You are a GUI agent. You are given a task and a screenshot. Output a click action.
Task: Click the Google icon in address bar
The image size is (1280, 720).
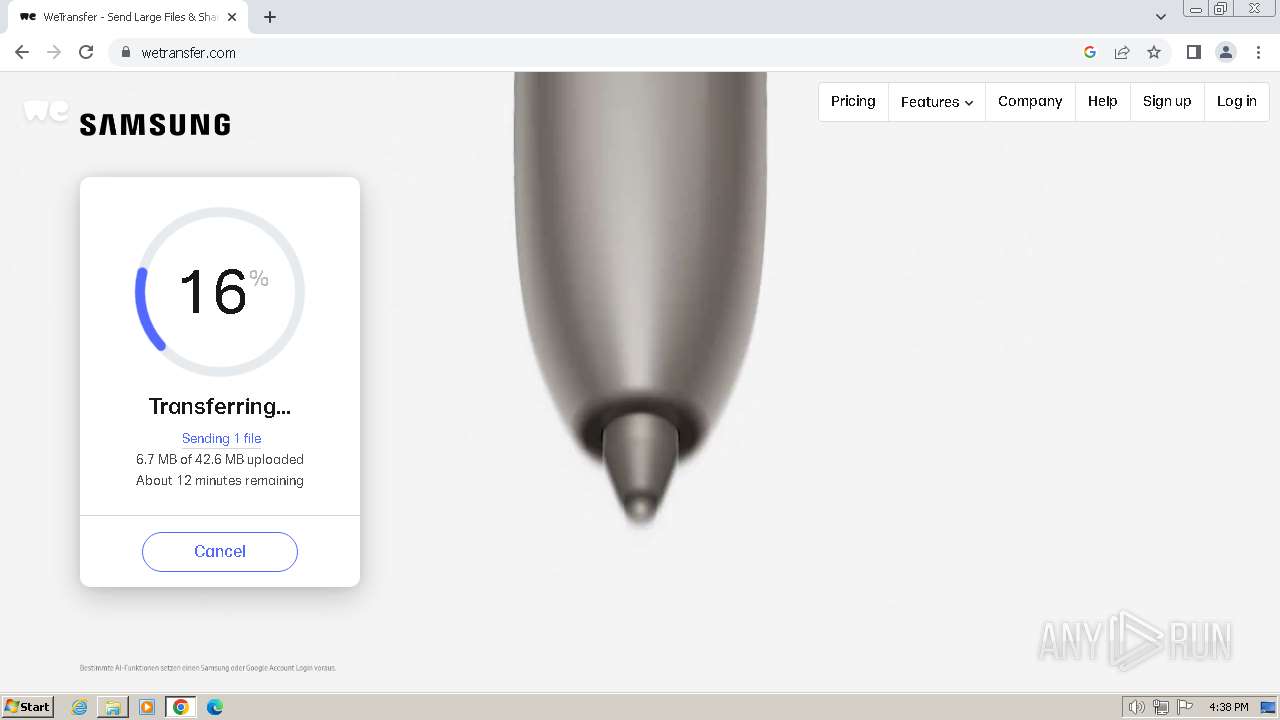pos(1090,52)
